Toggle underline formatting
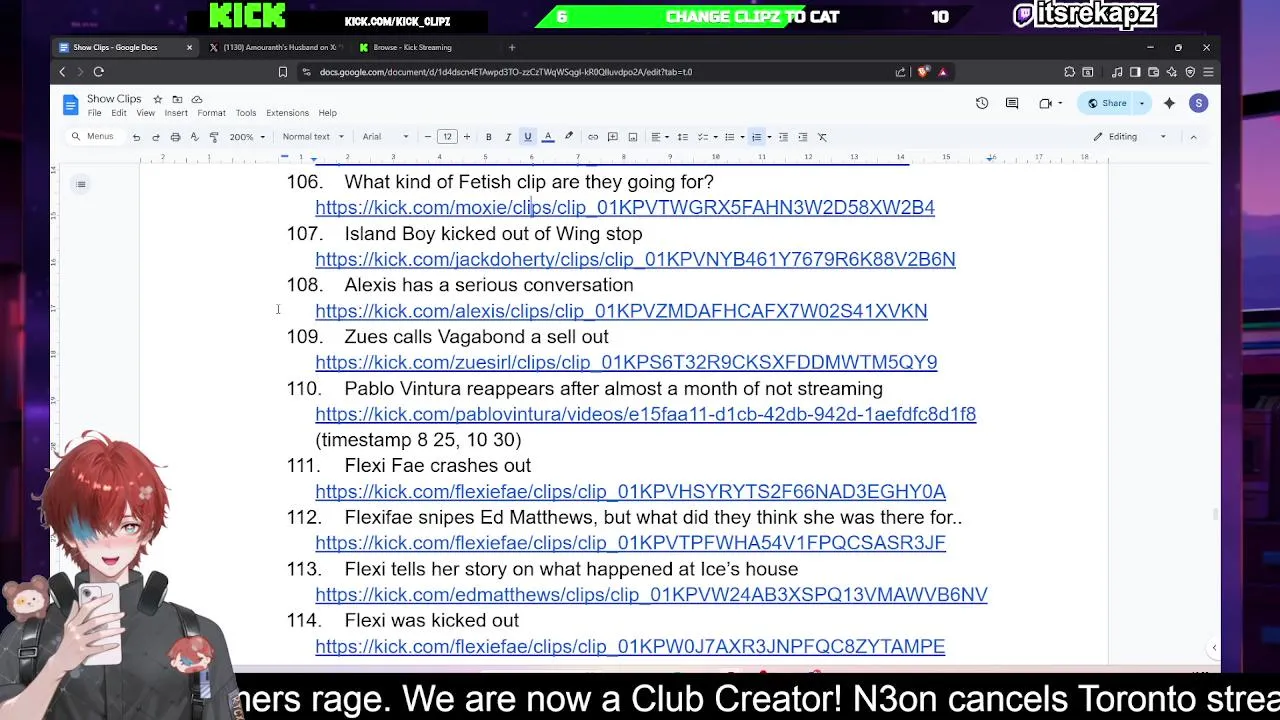This screenshot has height=720, width=1280. (527, 137)
